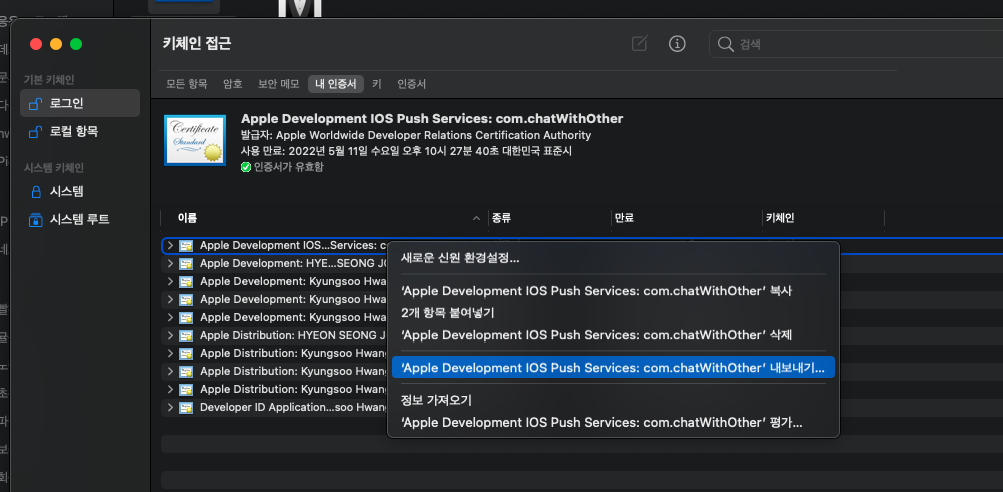Select the Apple Development: HYE...SEONG row name
Viewport: 1003px width, 492px height.
294,264
